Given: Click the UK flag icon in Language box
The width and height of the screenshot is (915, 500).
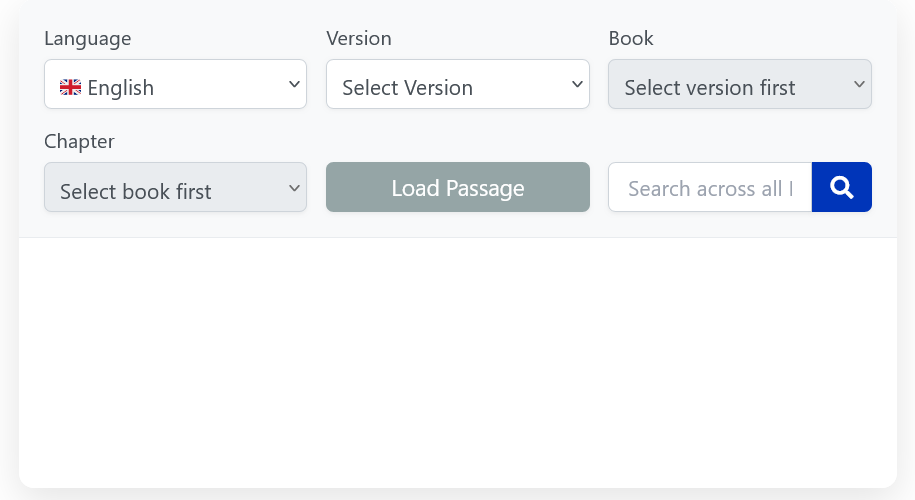Looking at the screenshot, I should coord(70,88).
